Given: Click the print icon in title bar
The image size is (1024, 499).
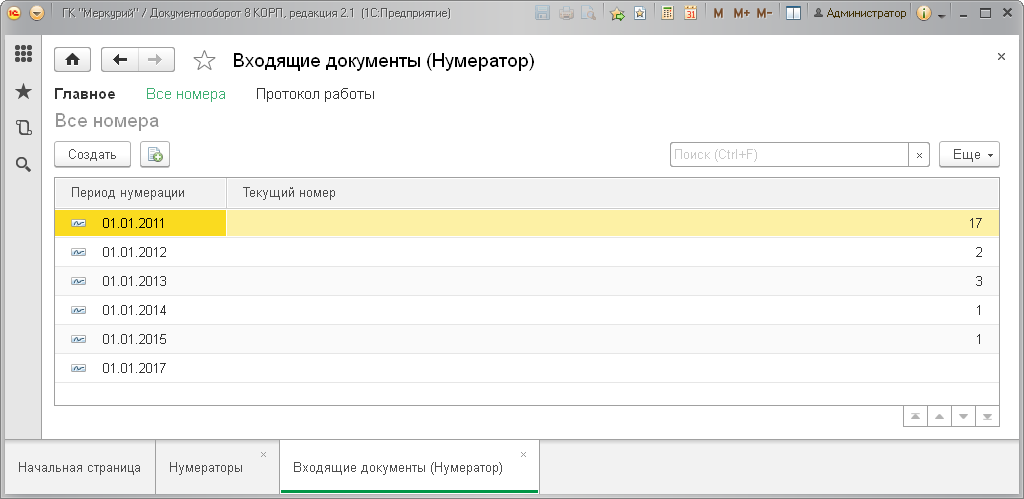Looking at the screenshot, I should point(566,13).
